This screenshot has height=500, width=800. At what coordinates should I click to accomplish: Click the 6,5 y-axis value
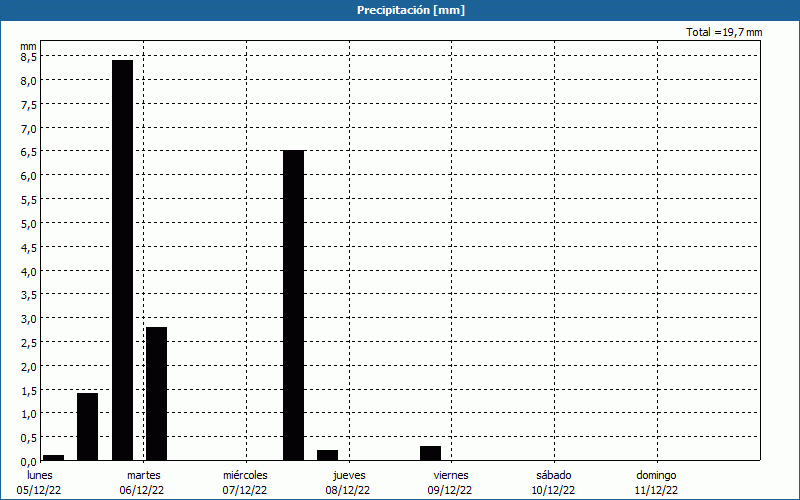29,152
